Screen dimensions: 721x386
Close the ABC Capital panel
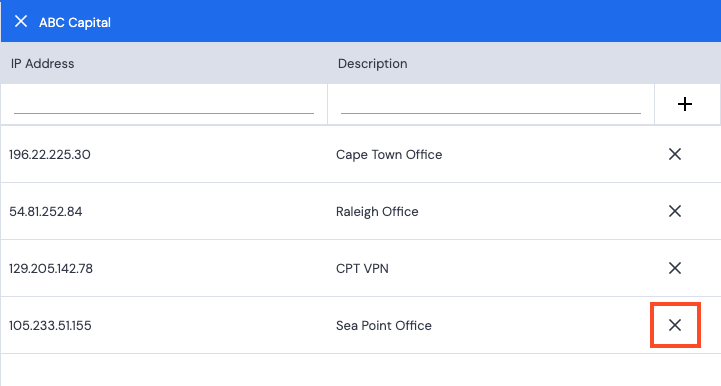tap(21, 21)
